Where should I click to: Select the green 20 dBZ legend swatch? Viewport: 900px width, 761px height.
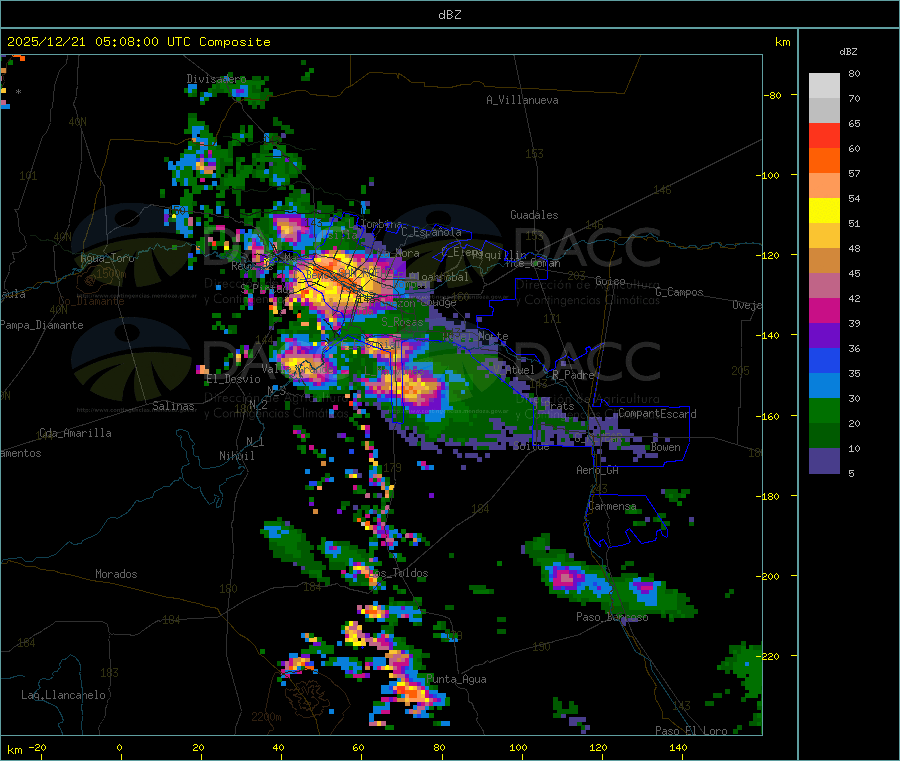pos(824,410)
